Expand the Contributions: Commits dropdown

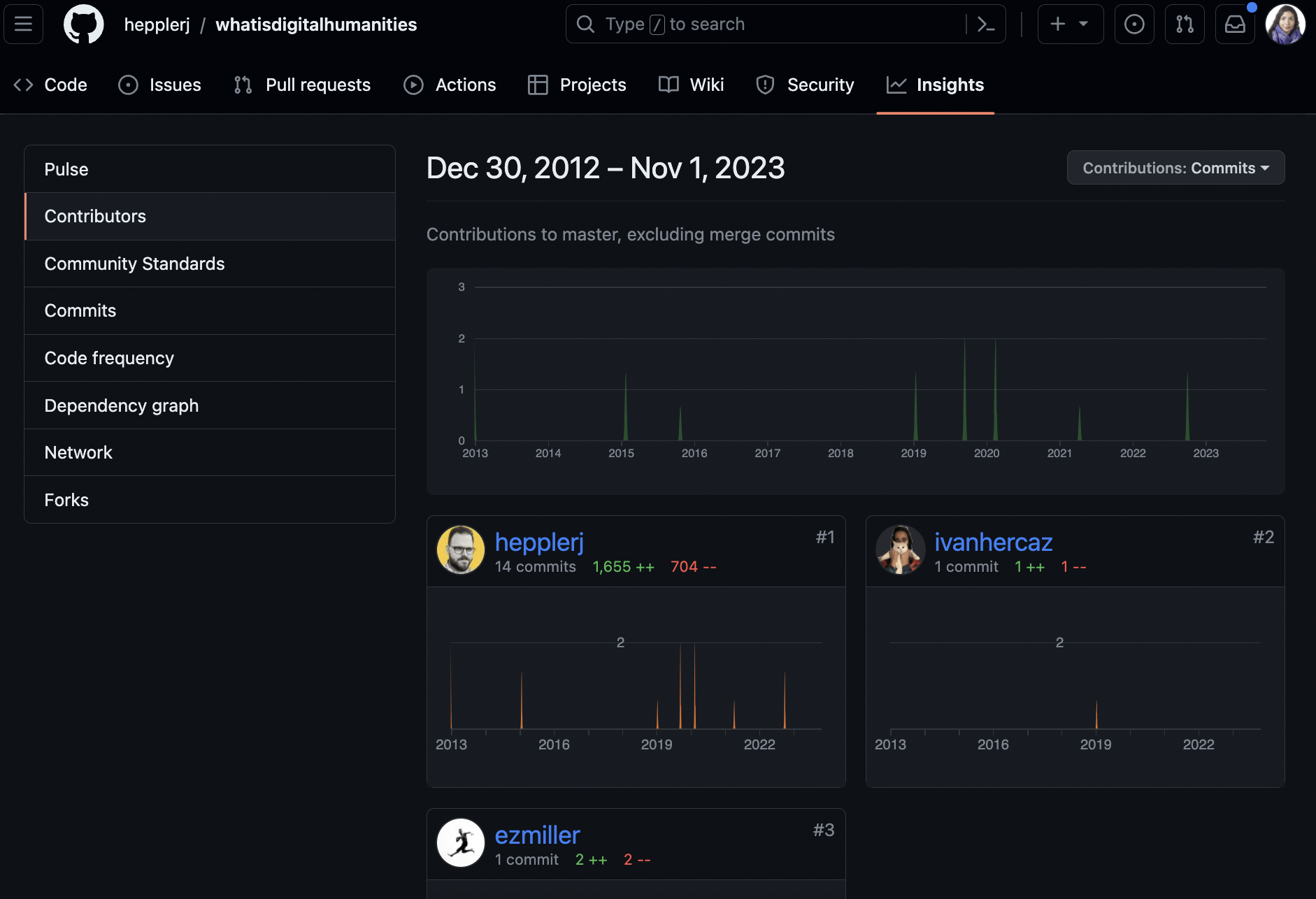(x=1175, y=168)
